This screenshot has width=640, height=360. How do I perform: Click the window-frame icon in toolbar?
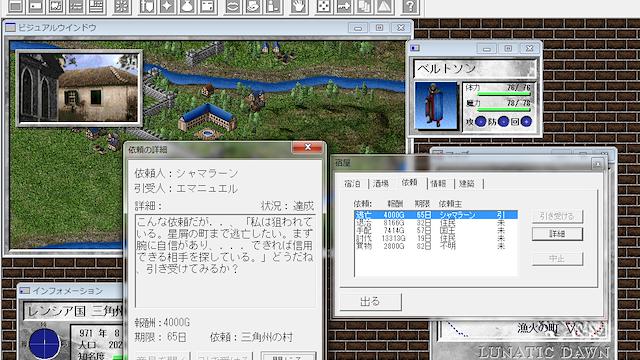pyautogui.click(x=16, y=6)
